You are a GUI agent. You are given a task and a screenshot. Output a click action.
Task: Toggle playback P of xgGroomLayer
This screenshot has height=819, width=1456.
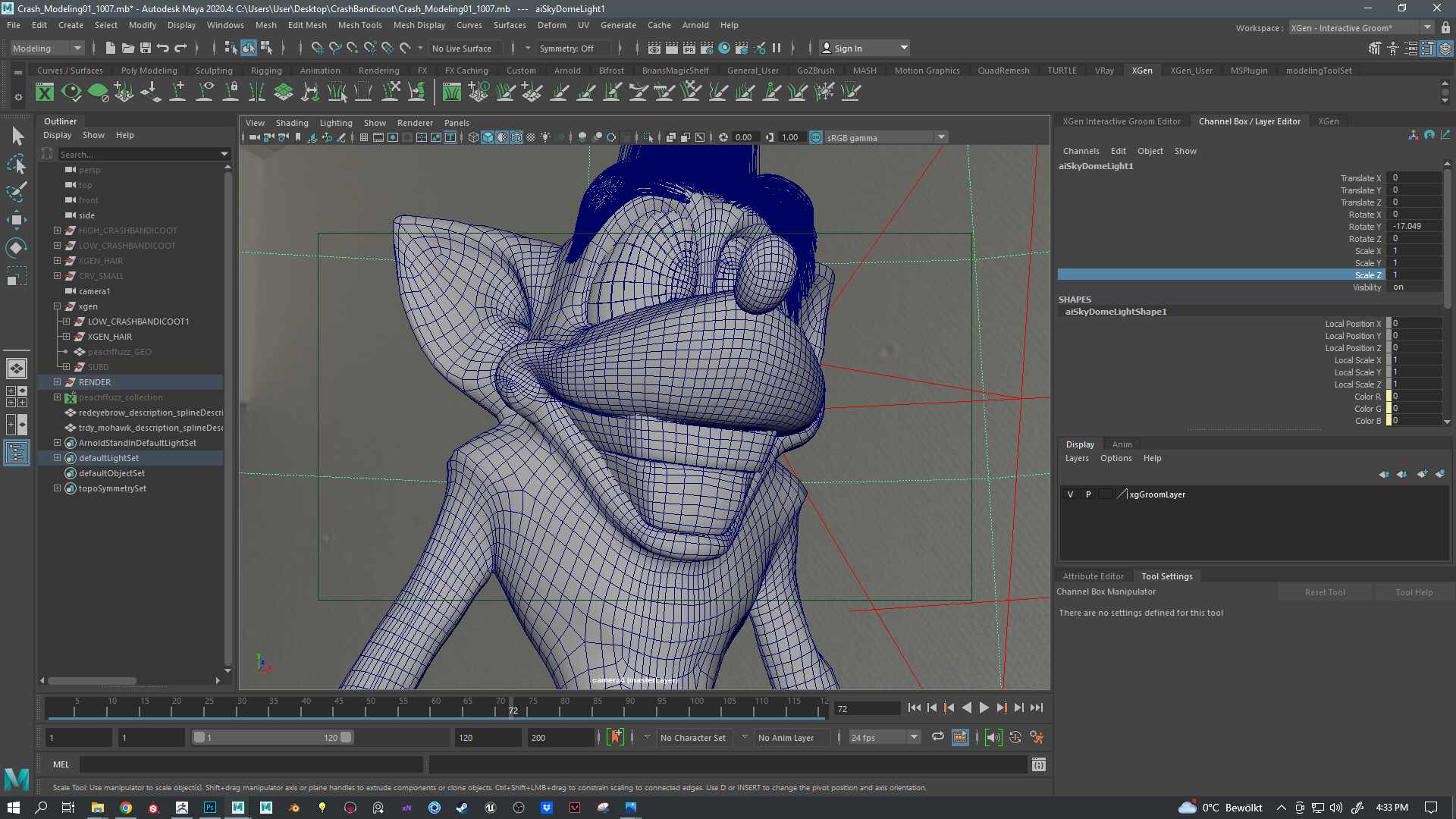[1088, 494]
